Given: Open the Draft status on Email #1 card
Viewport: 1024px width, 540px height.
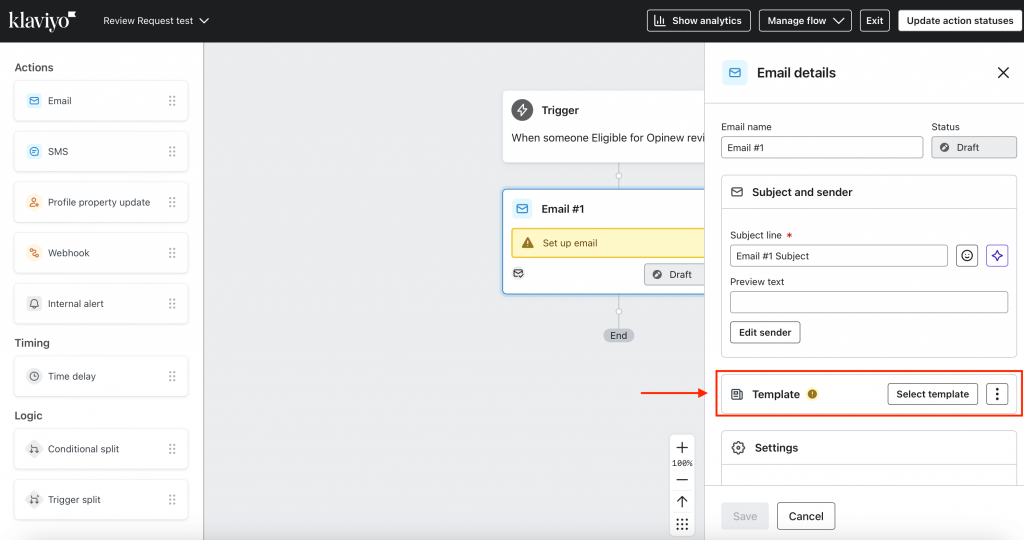Looking at the screenshot, I should 674,274.
